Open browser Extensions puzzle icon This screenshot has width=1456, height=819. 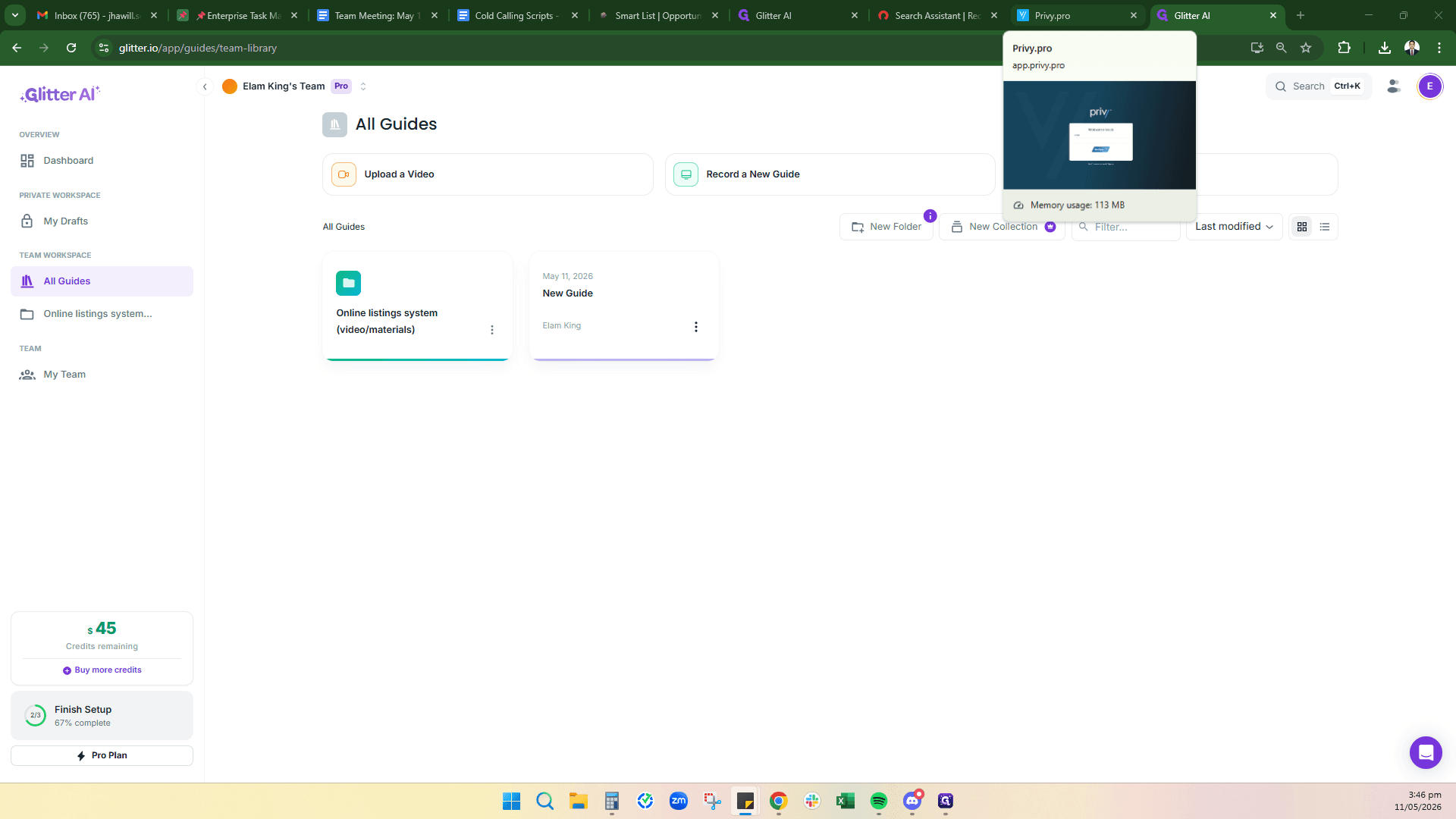(x=1344, y=48)
